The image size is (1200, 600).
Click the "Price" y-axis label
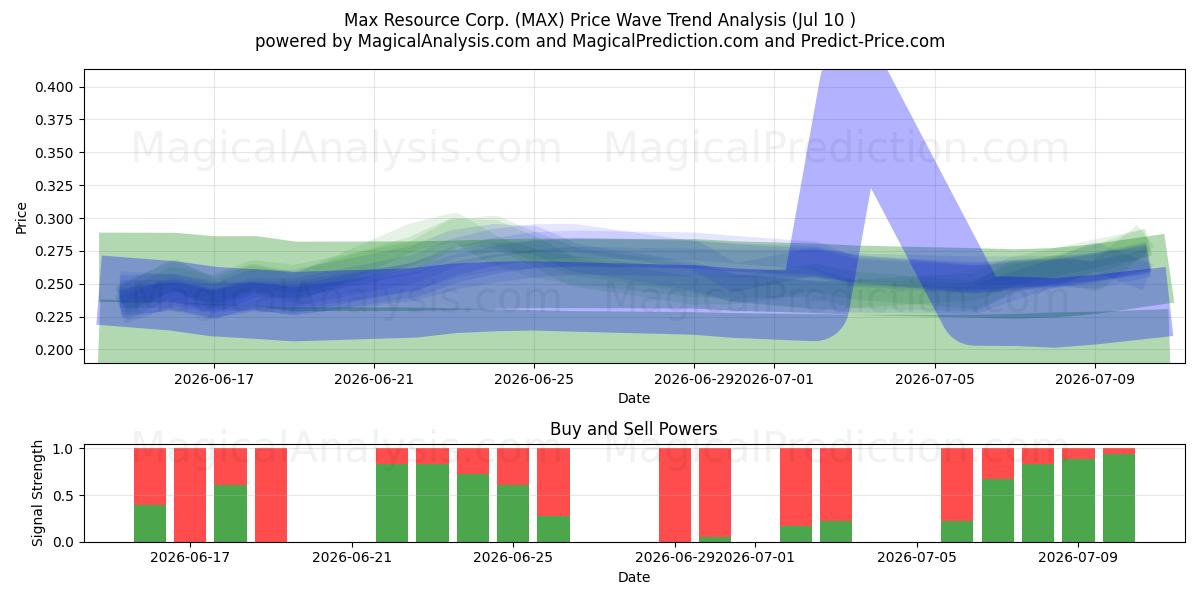tap(22, 218)
